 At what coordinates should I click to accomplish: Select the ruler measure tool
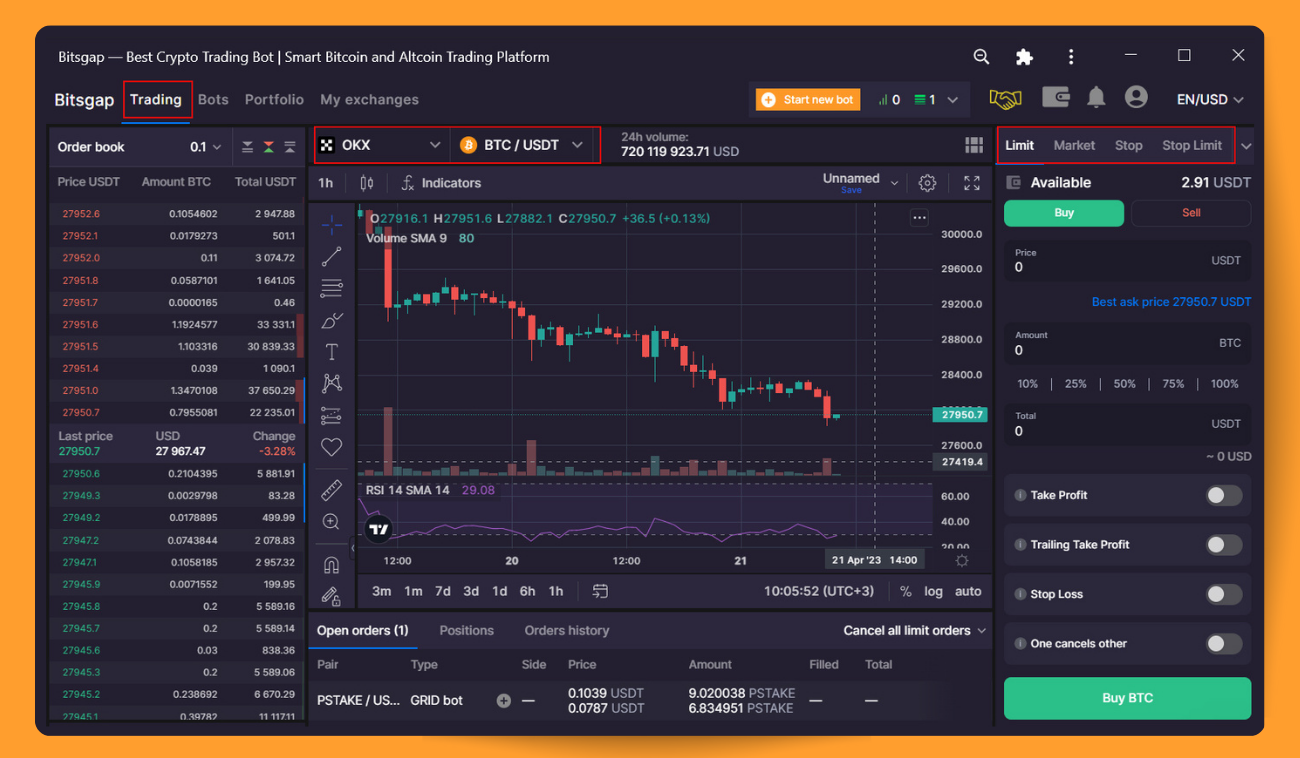pos(332,490)
